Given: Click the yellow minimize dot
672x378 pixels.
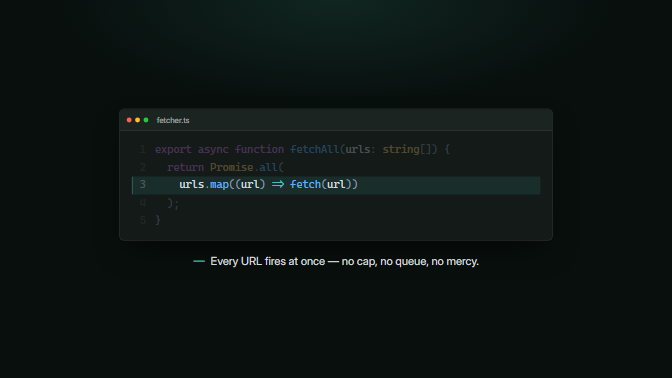Looking at the screenshot, I should [138, 120].
